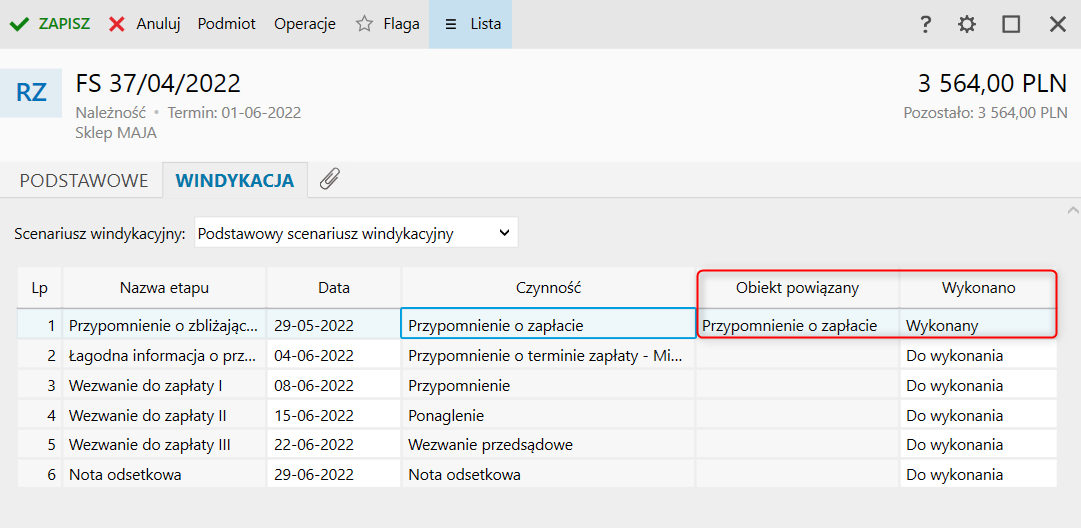Viewport: 1081px width, 528px height.
Task: Select the Wezwanie do zapłaty II row
Action: (536, 416)
